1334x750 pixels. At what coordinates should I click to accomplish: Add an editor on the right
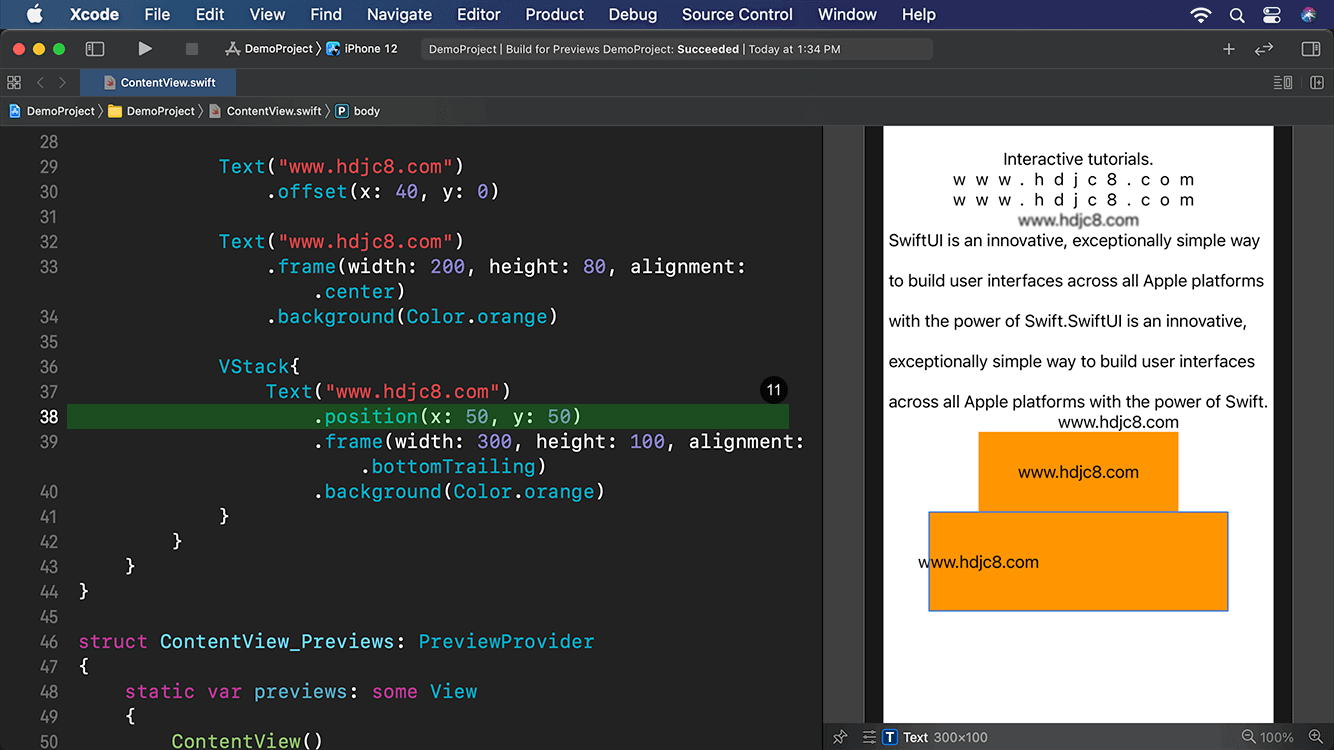[x=1315, y=82]
